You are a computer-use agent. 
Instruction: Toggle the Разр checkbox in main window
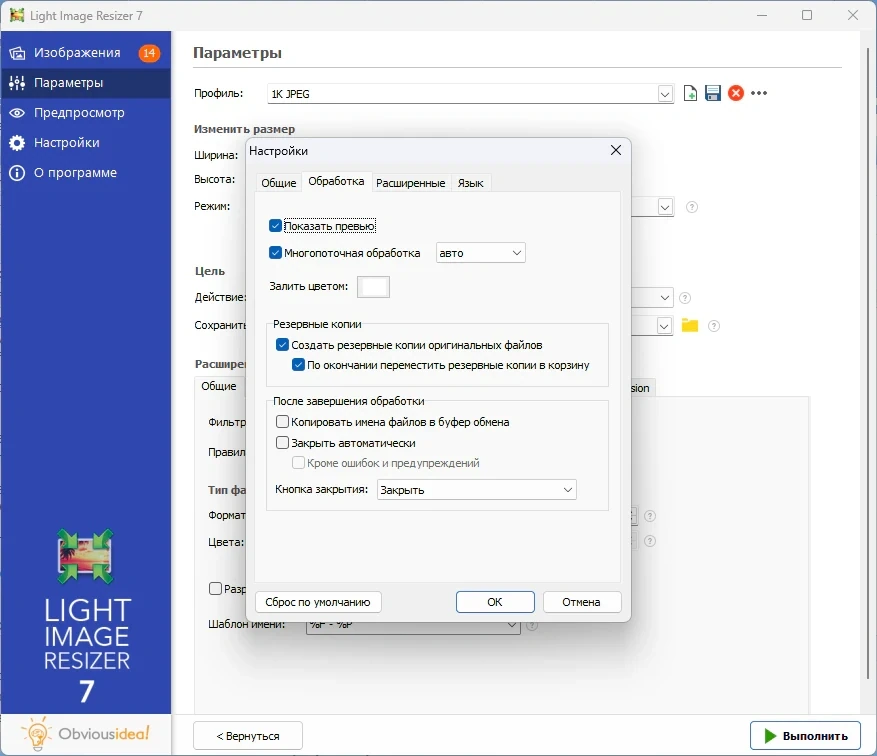215,589
